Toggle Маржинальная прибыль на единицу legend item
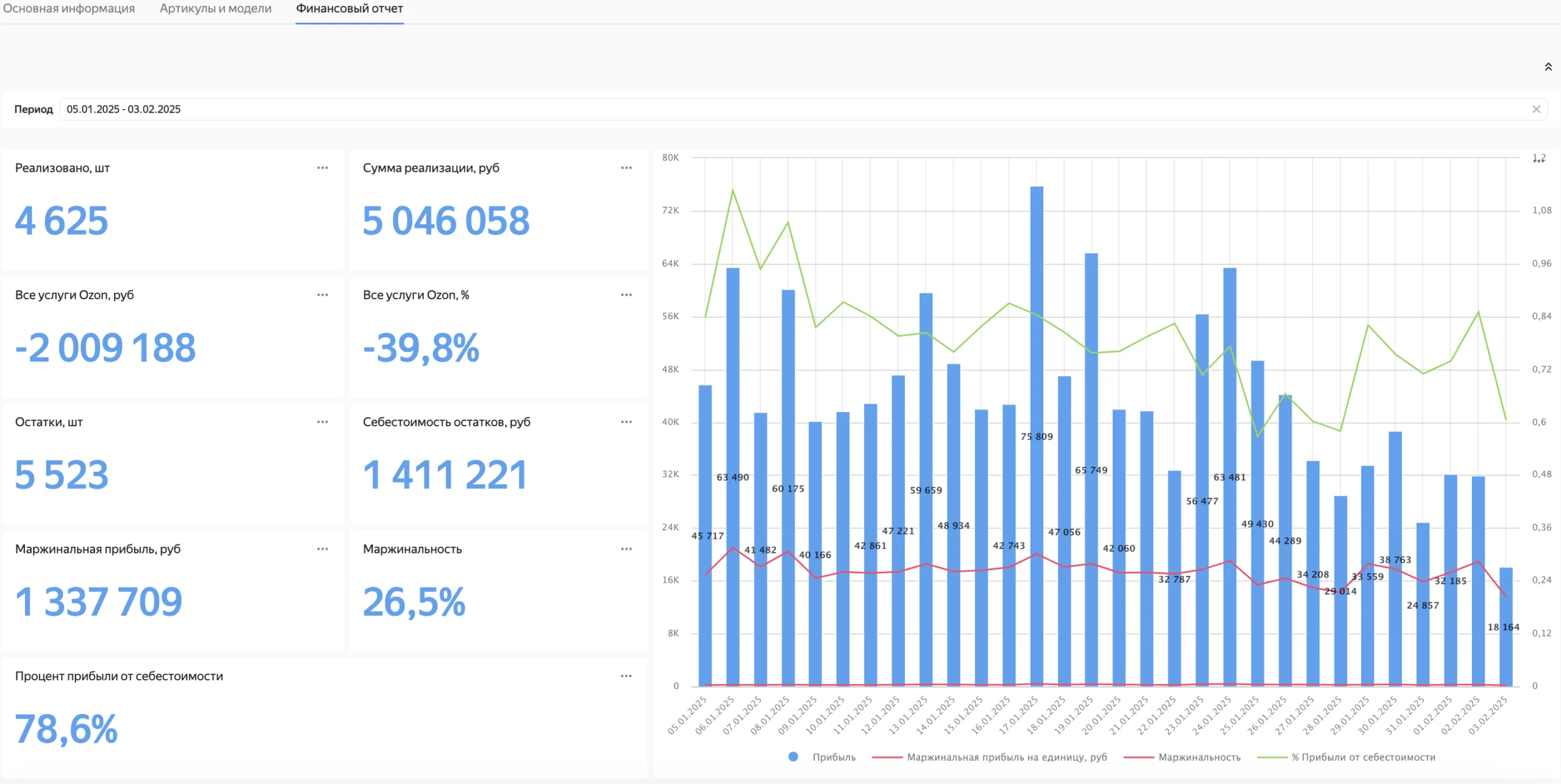1561x784 pixels. tap(990, 757)
